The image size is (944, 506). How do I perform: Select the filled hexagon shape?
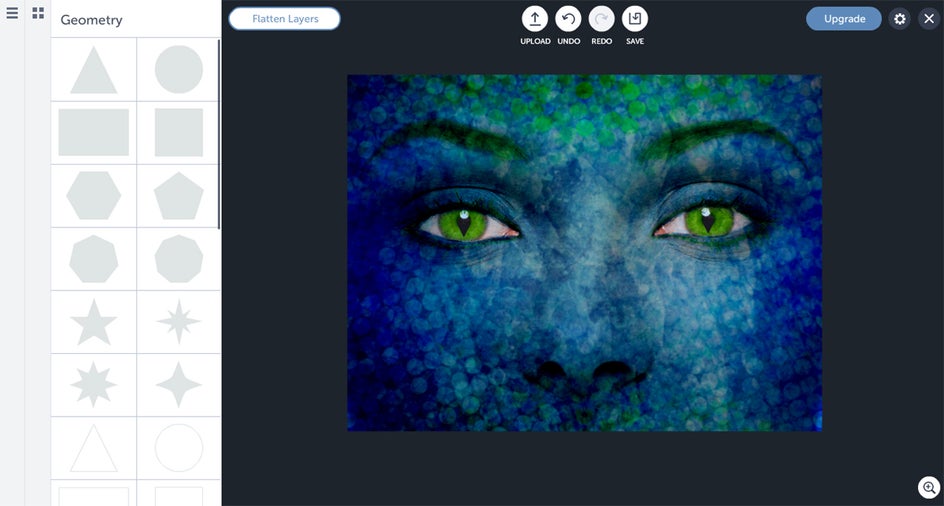point(93,195)
